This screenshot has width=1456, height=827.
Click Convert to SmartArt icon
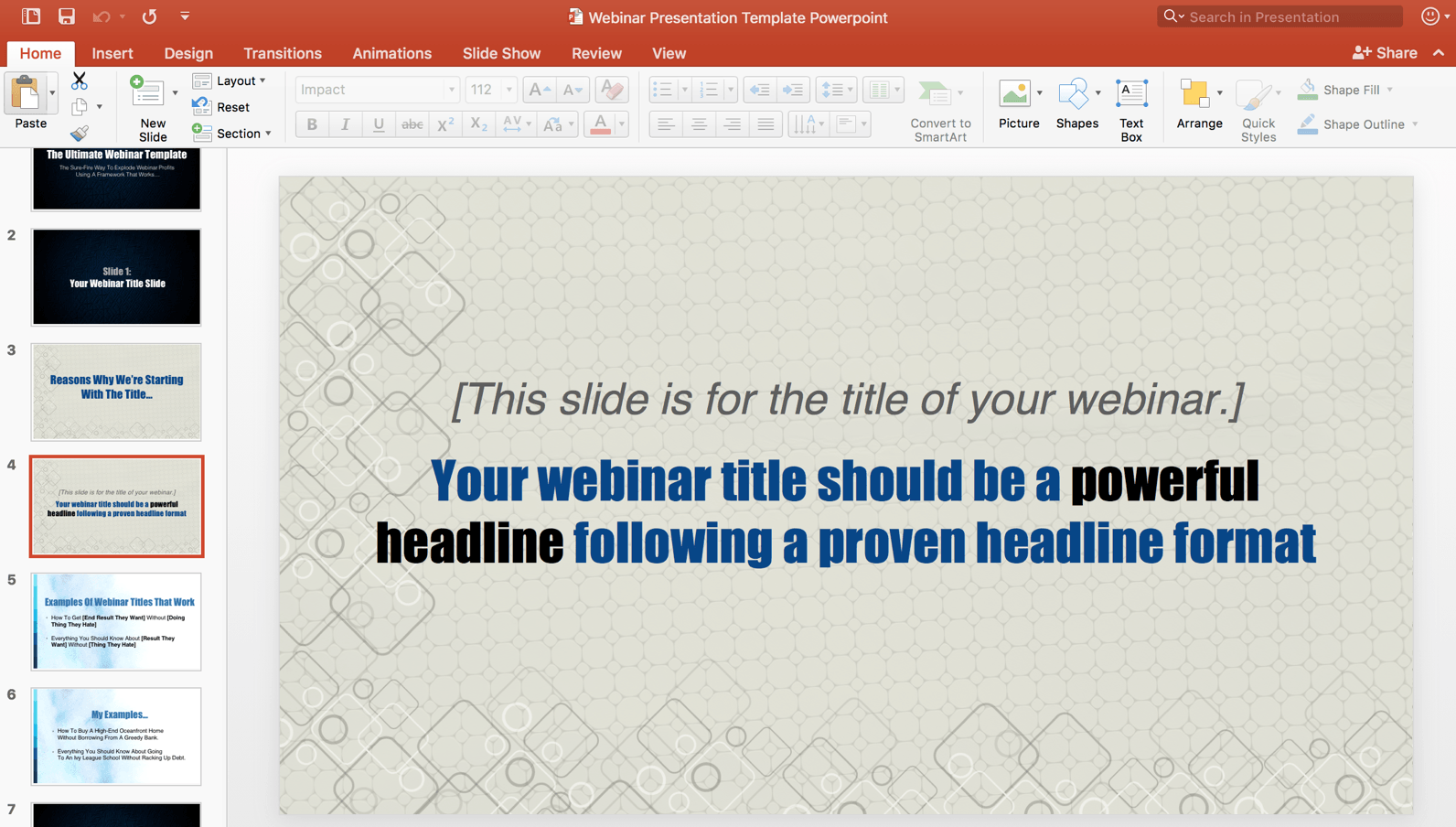point(935,93)
